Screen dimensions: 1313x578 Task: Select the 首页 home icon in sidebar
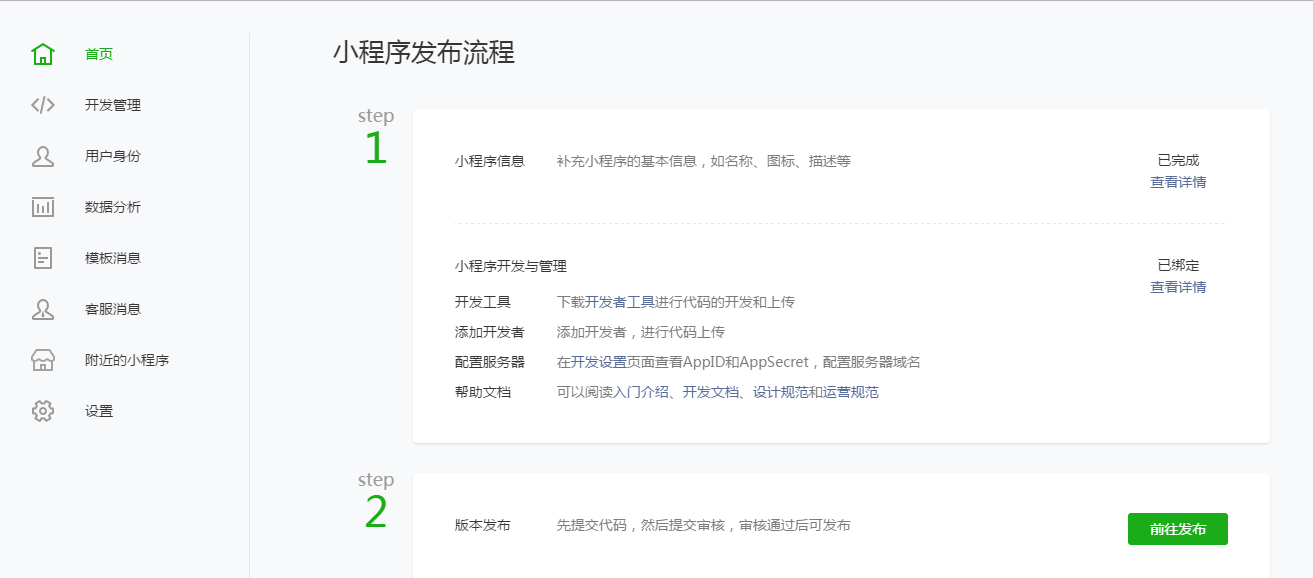(x=42, y=53)
